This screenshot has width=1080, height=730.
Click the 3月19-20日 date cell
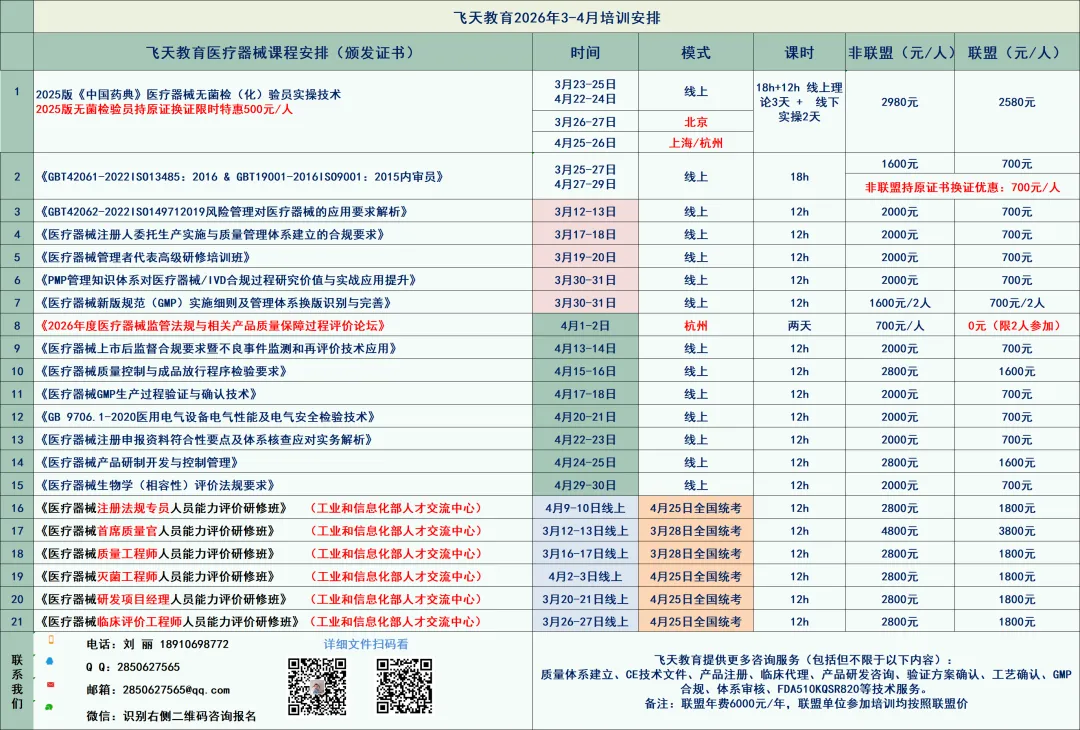[x=585, y=258]
